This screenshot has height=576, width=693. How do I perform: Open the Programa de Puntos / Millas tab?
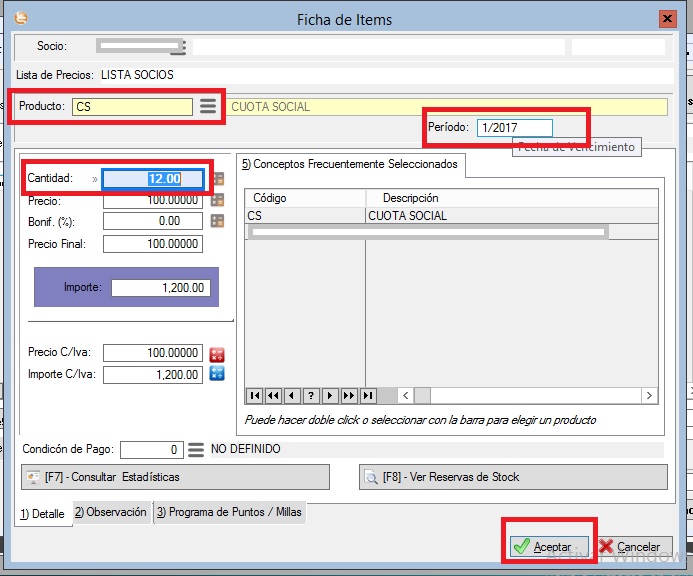[x=229, y=513]
